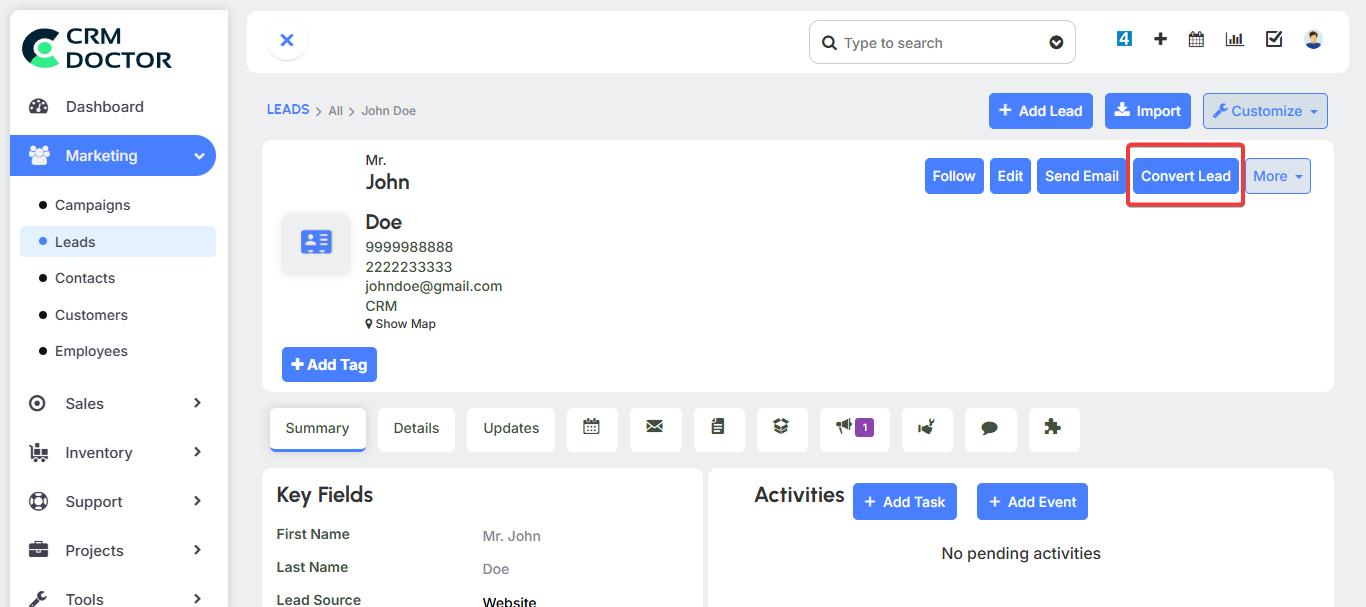Screen dimensions: 1366x607
Task: Open the emails envelope tab icon
Action: (x=655, y=428)
